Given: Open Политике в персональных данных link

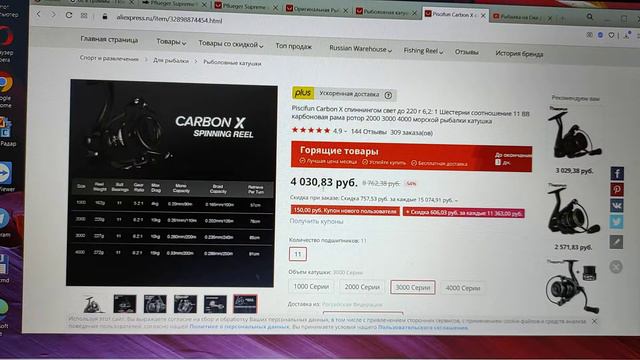Looking at the screenshot, I should (239, 327).
